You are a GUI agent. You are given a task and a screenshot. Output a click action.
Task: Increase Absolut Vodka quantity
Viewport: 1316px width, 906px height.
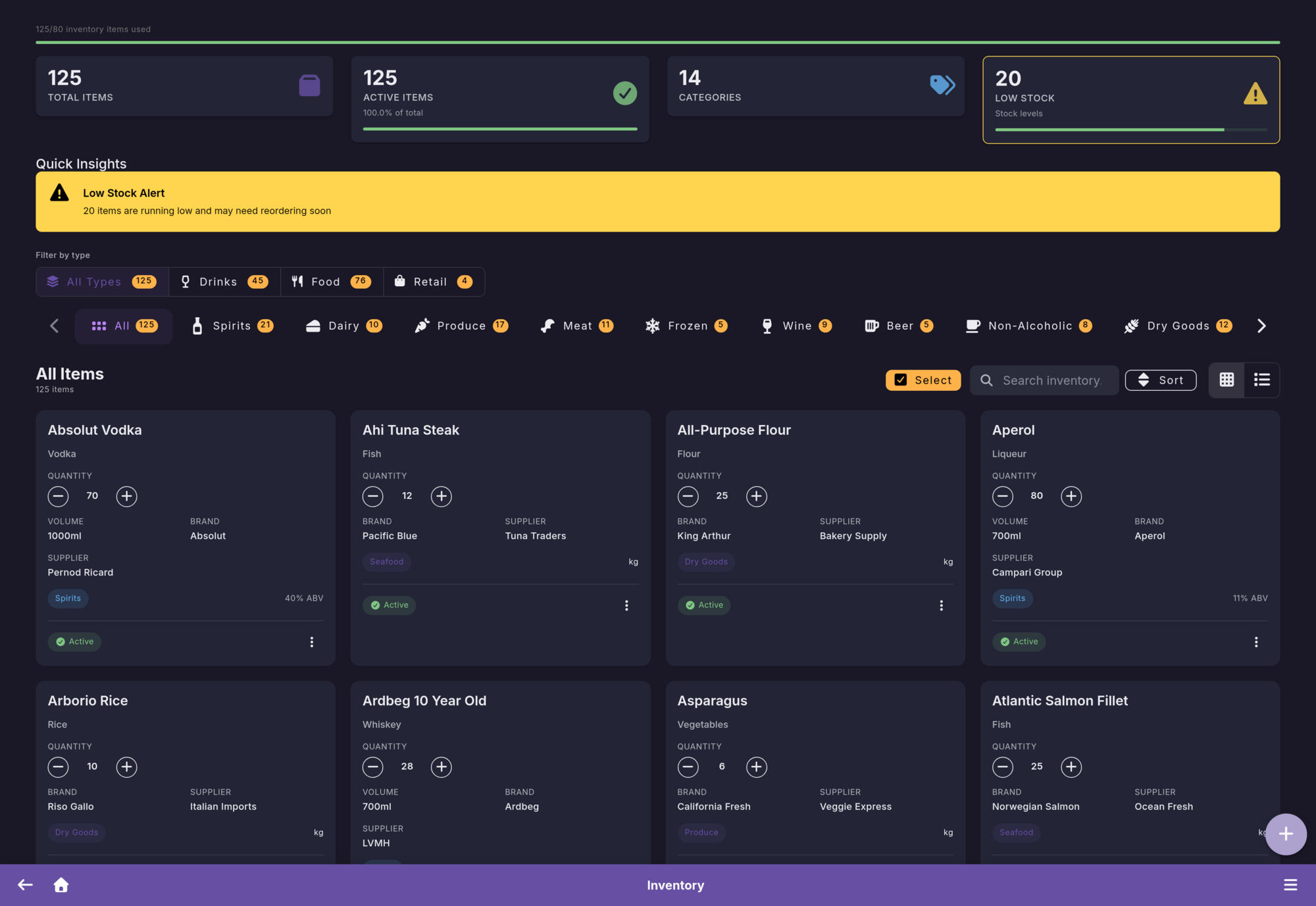click(126, 496)
